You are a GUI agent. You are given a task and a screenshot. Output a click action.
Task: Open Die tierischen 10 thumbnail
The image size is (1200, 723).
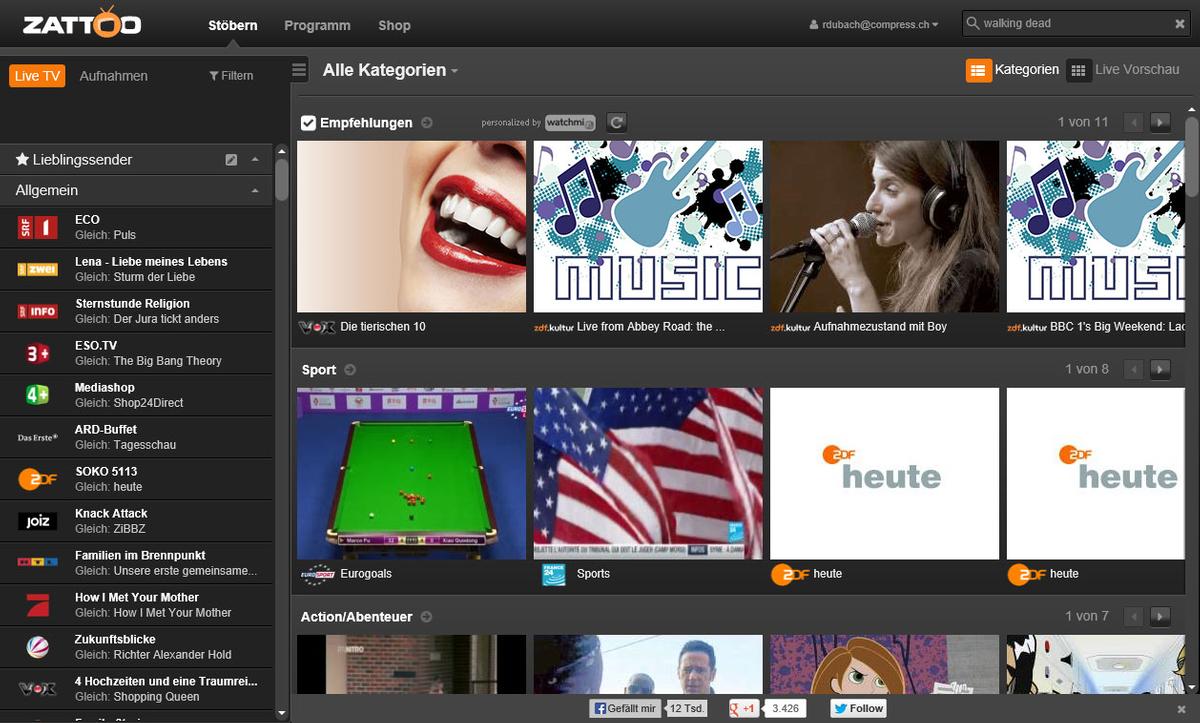pos(412,226)
